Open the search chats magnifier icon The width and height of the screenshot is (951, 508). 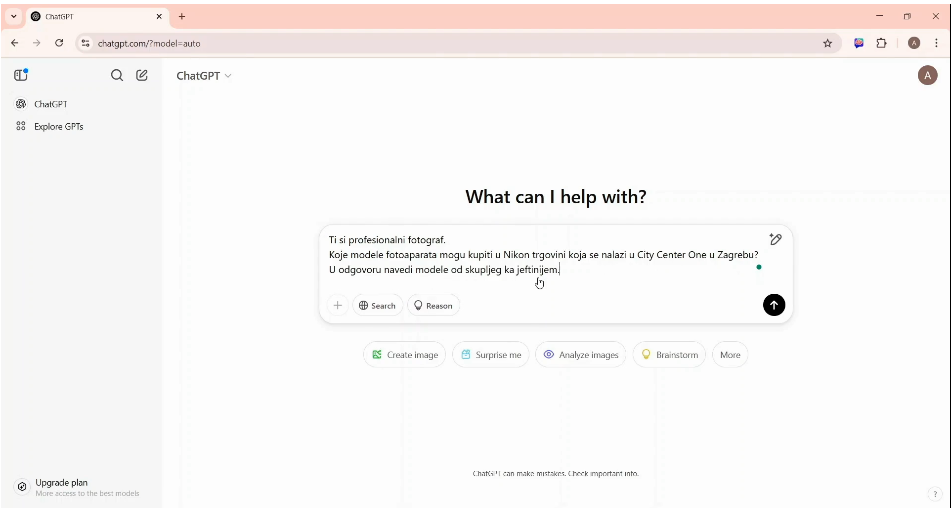tap(117, 75)
